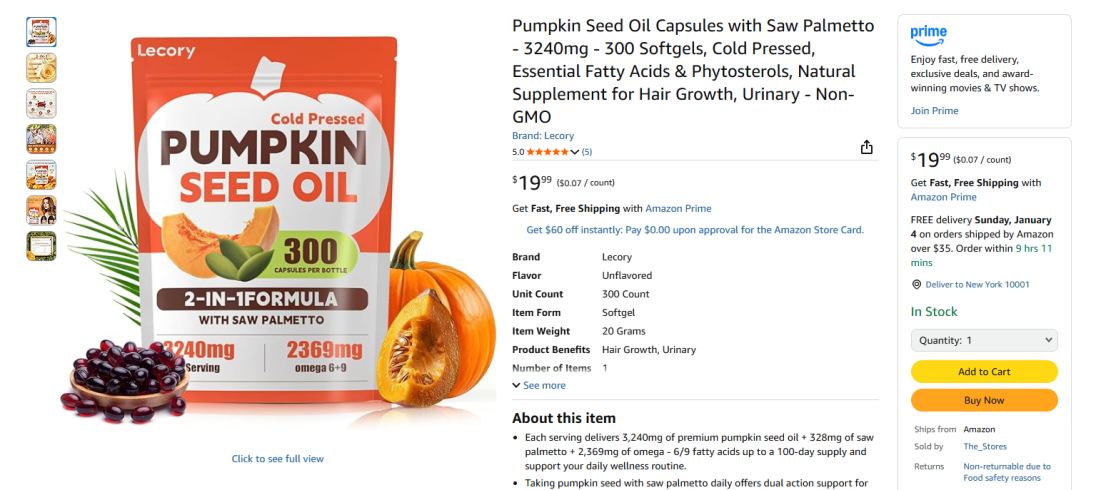This screenshot has height=490, width=1101.
Task: Click to see full view link
Action: 278,459
